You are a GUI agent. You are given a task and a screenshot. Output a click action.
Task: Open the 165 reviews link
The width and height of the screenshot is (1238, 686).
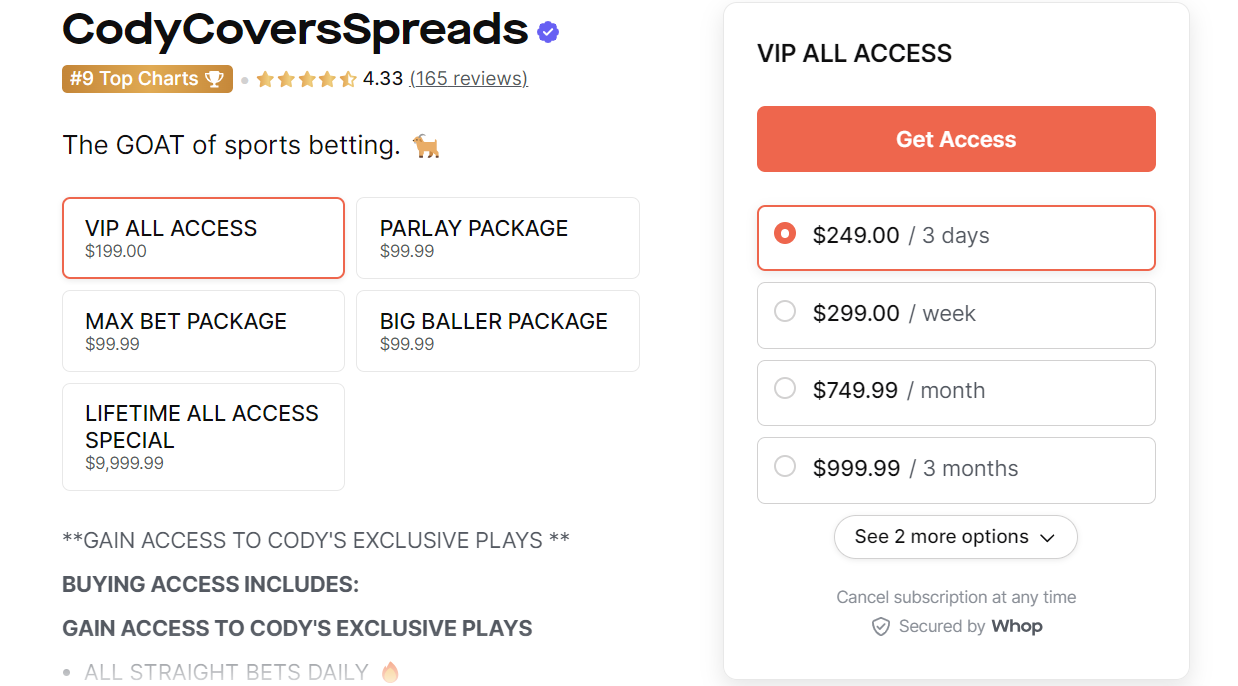(x=468, y=78)
